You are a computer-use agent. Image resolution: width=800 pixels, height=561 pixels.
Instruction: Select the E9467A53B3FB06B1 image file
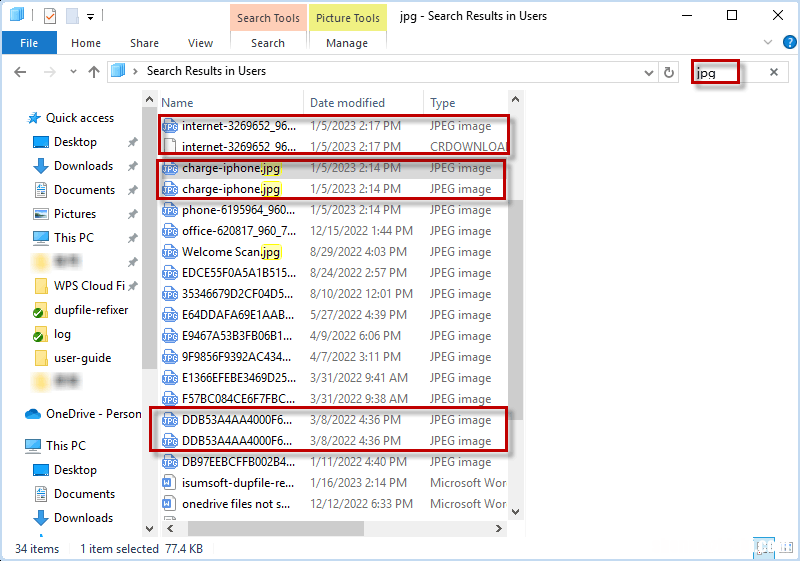coord(333,336)
